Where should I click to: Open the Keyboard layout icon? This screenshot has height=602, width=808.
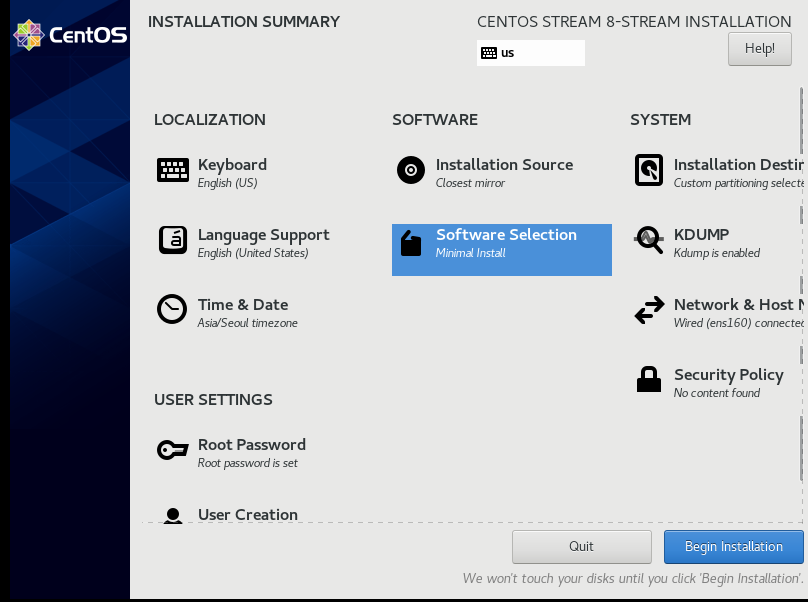tap(173, 170)
